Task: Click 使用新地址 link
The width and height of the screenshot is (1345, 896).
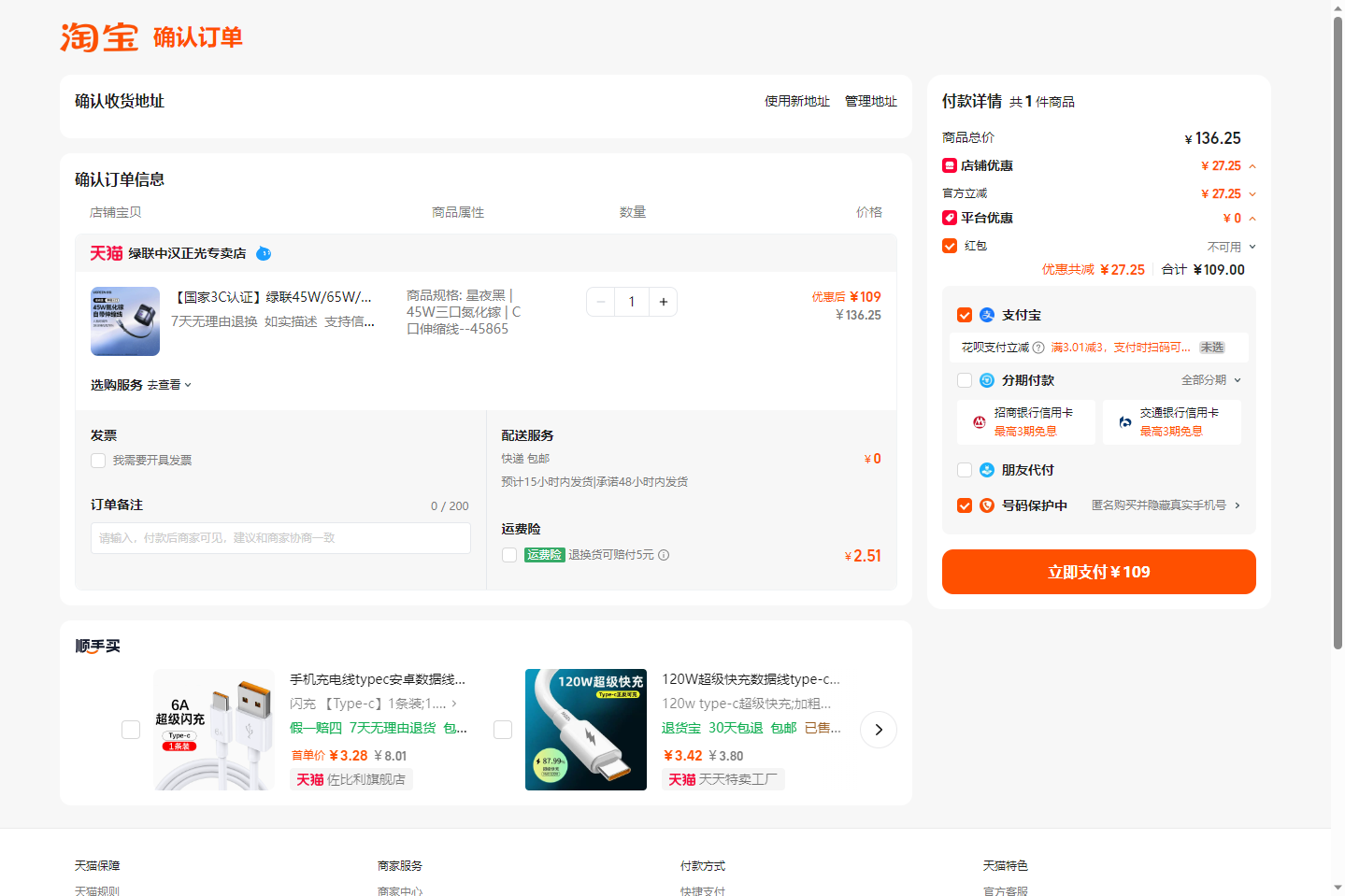Action: 797,101
